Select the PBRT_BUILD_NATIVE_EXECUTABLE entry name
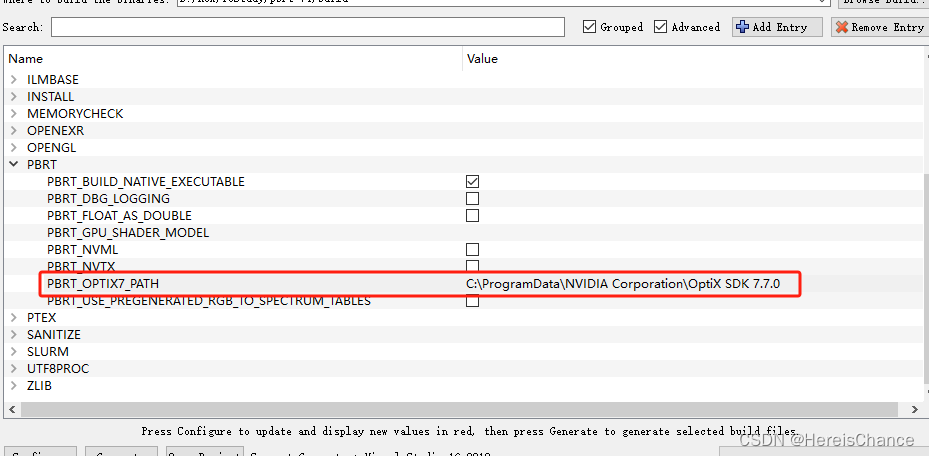The image size is (929, 456). 146,182
